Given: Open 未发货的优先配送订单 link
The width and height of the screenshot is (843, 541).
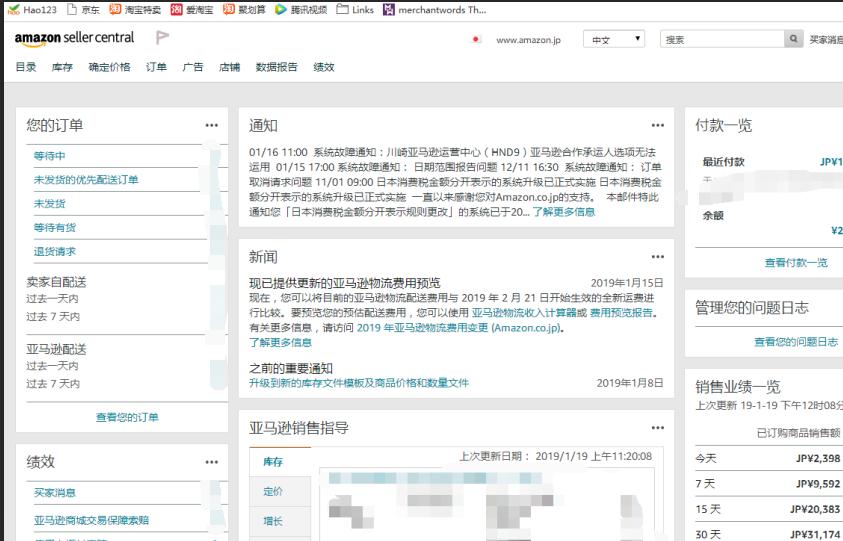Looking at the screenshot, I should point(86,180).
